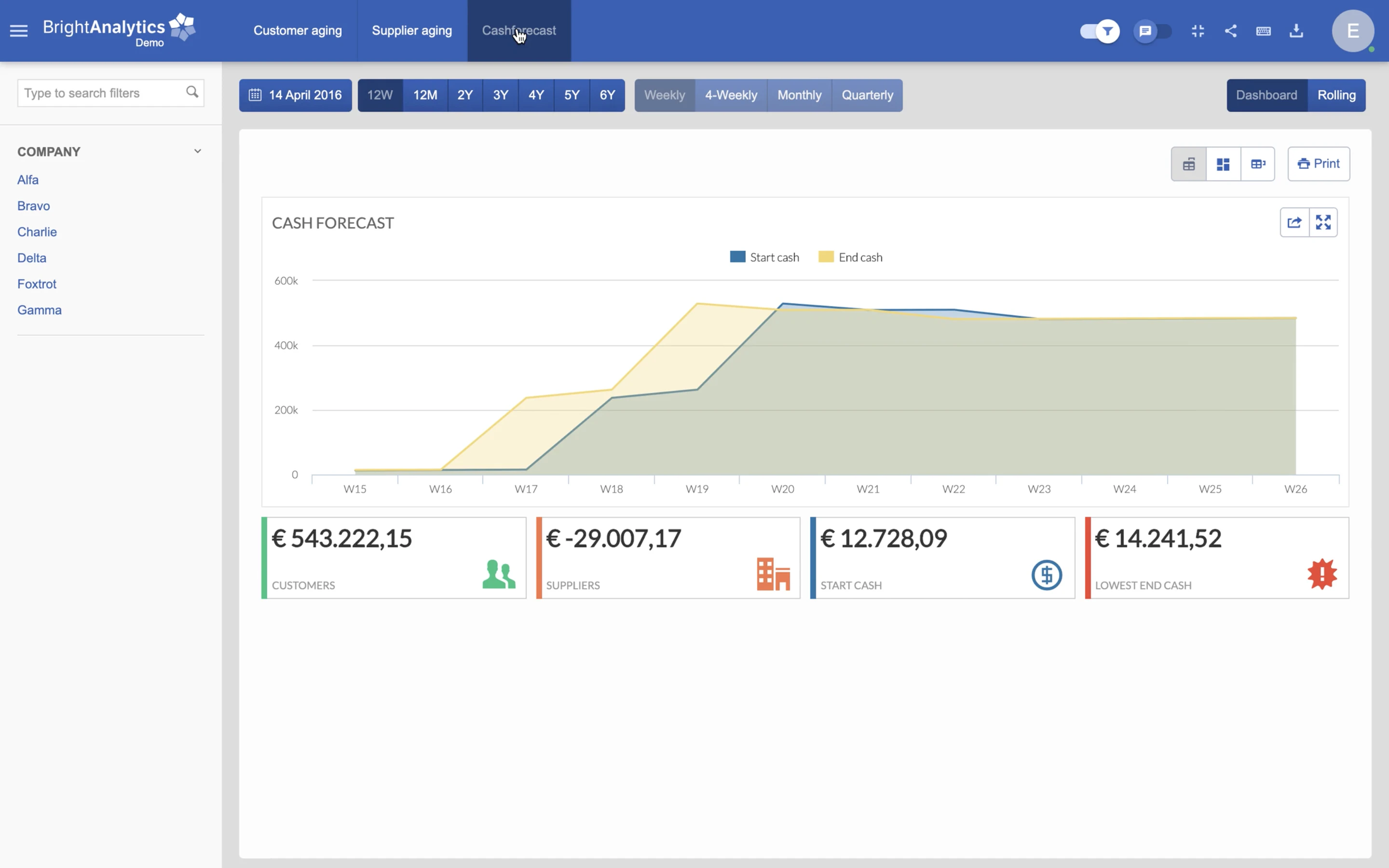Image resolution: width=1389 pixels, height=868 pixels.
Task: Select the dashboard layout view icon
Action: point(1223,163)
